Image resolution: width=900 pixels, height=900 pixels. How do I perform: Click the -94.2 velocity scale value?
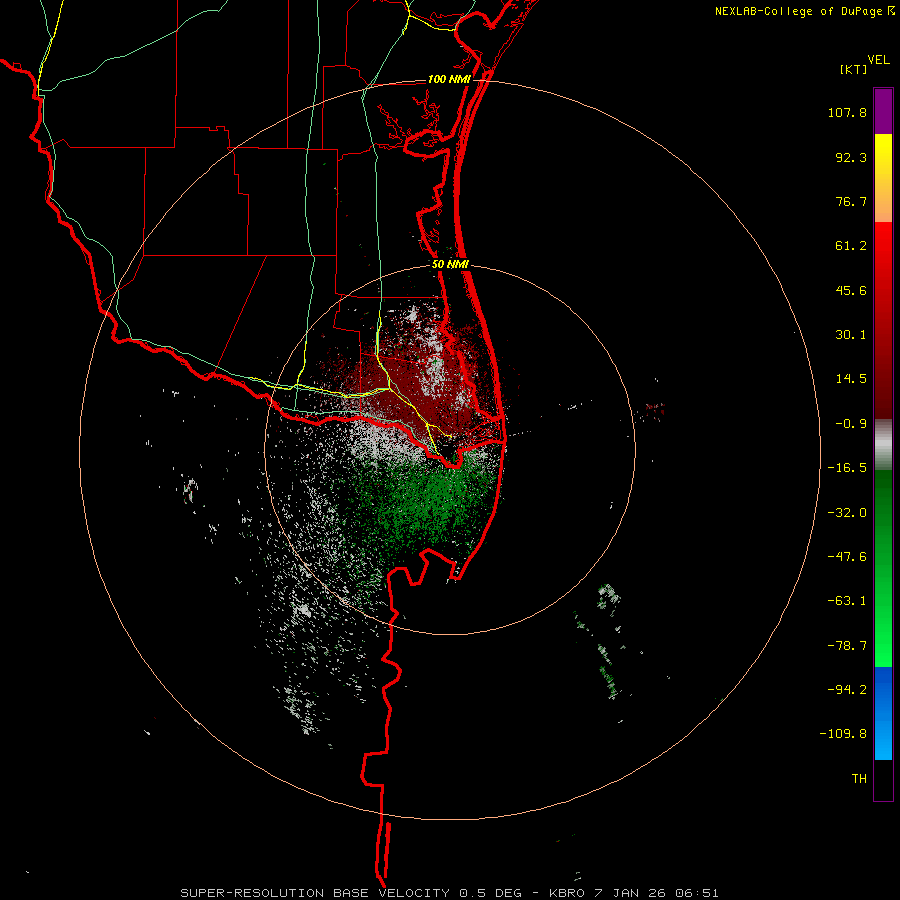(847, 689)
